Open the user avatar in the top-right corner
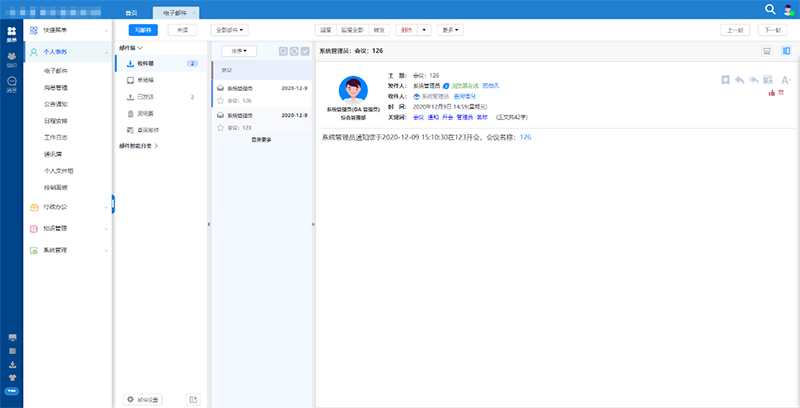The width and height of the screenshot is (800, 408). [x=787, y=9]
